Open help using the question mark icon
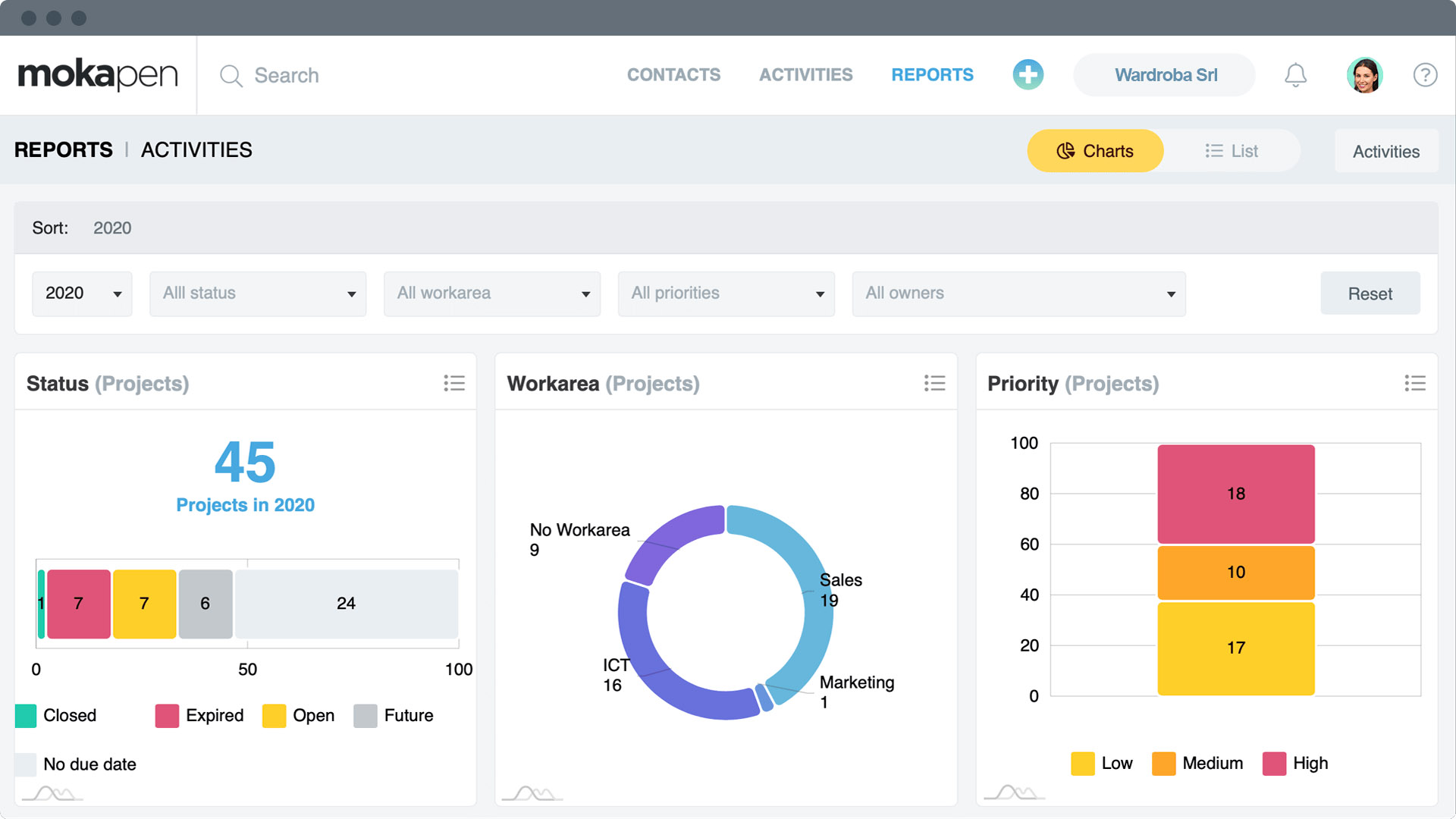The width and height of the screenshot is (1456, 819). (1426, 75)
